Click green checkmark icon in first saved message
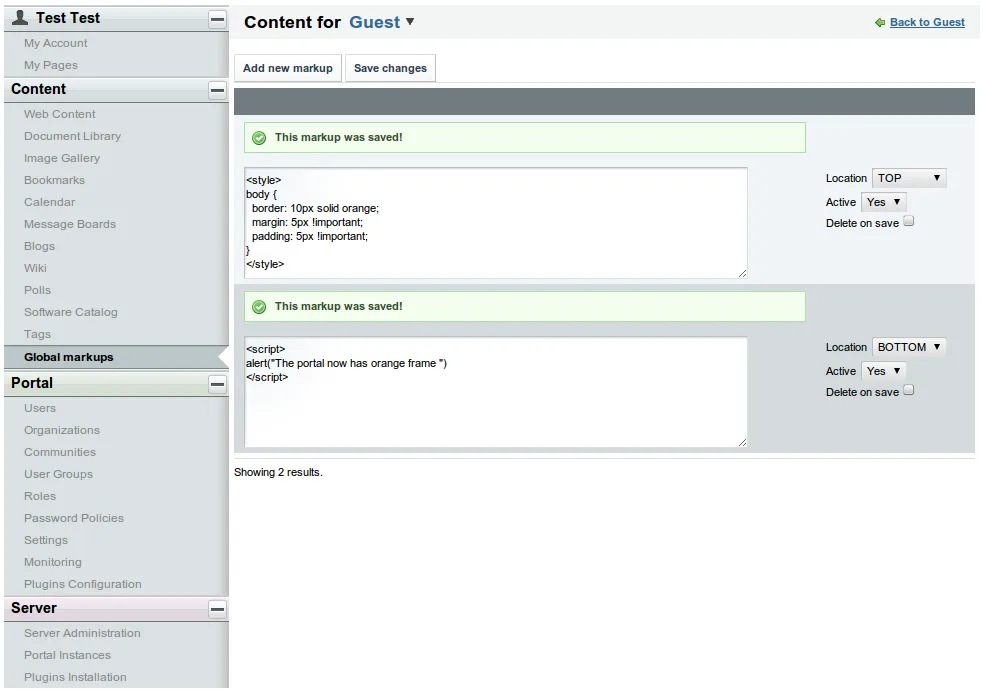Image resolution: width=983 pixels, height=692 pixels. click(x=259, y=138)
